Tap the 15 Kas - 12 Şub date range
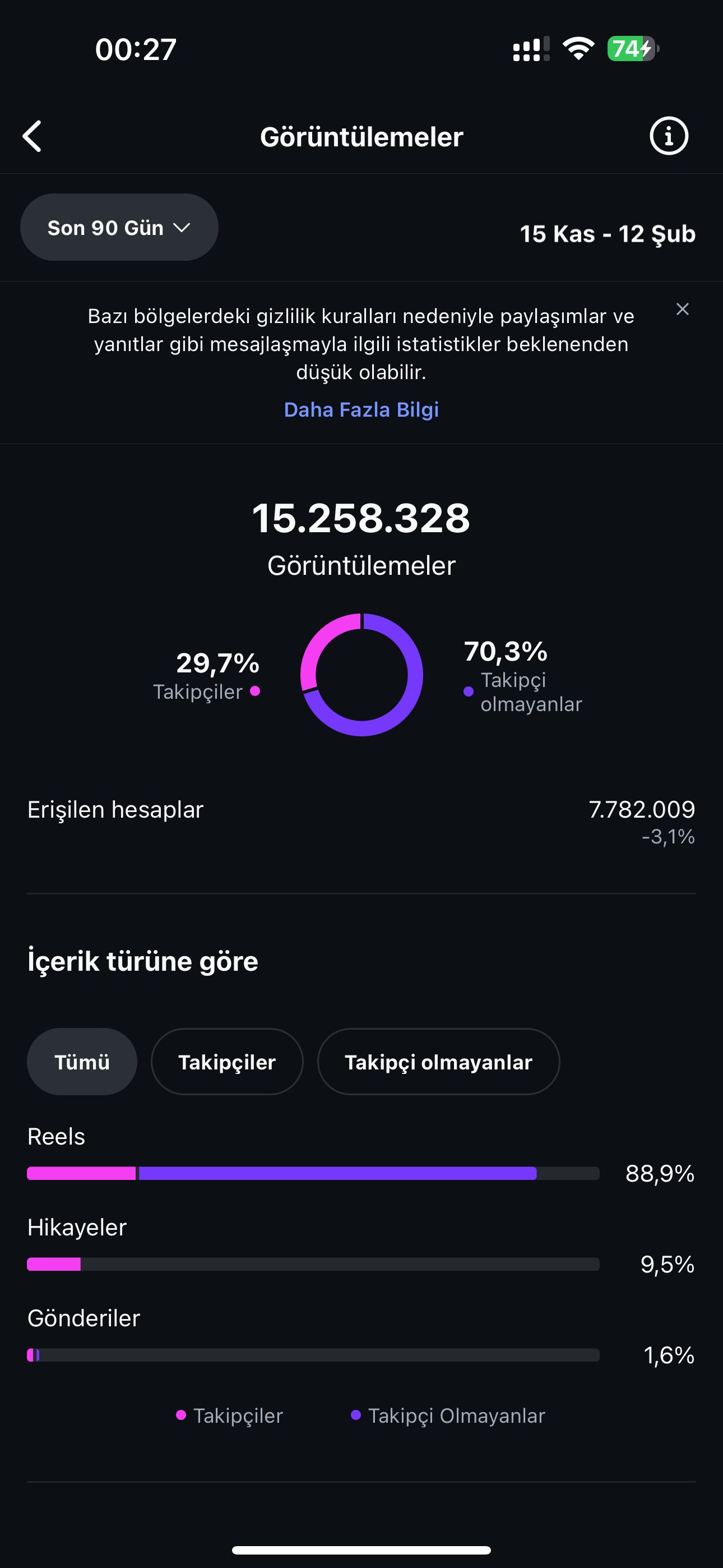 point(608,234)
